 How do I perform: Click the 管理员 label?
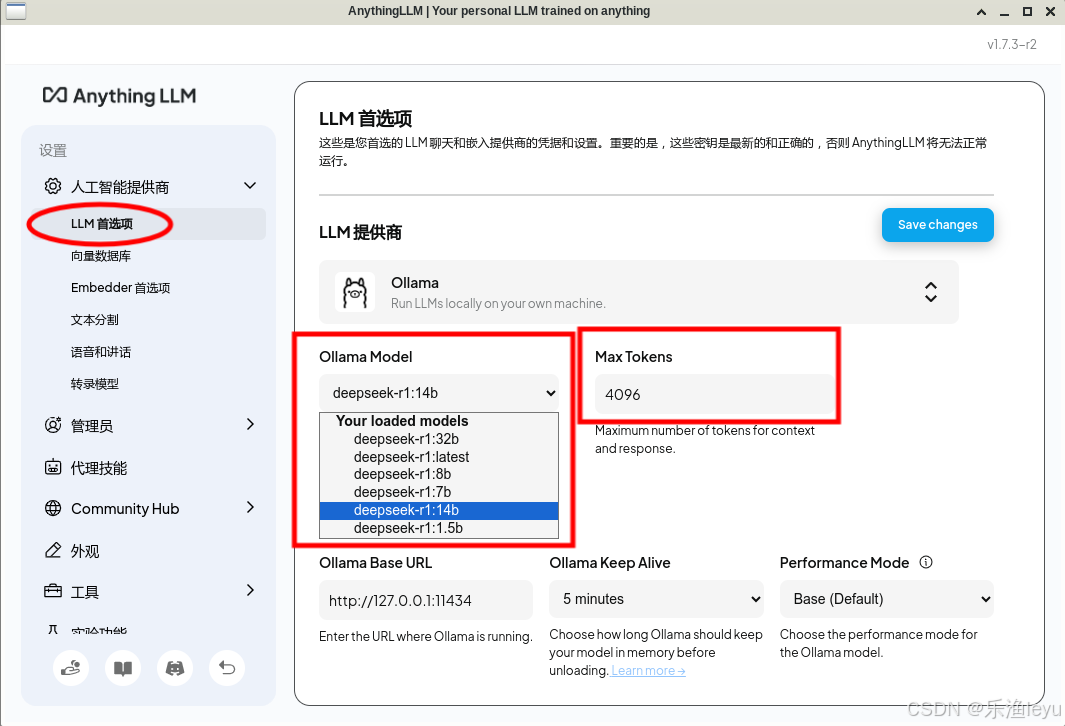92,426
